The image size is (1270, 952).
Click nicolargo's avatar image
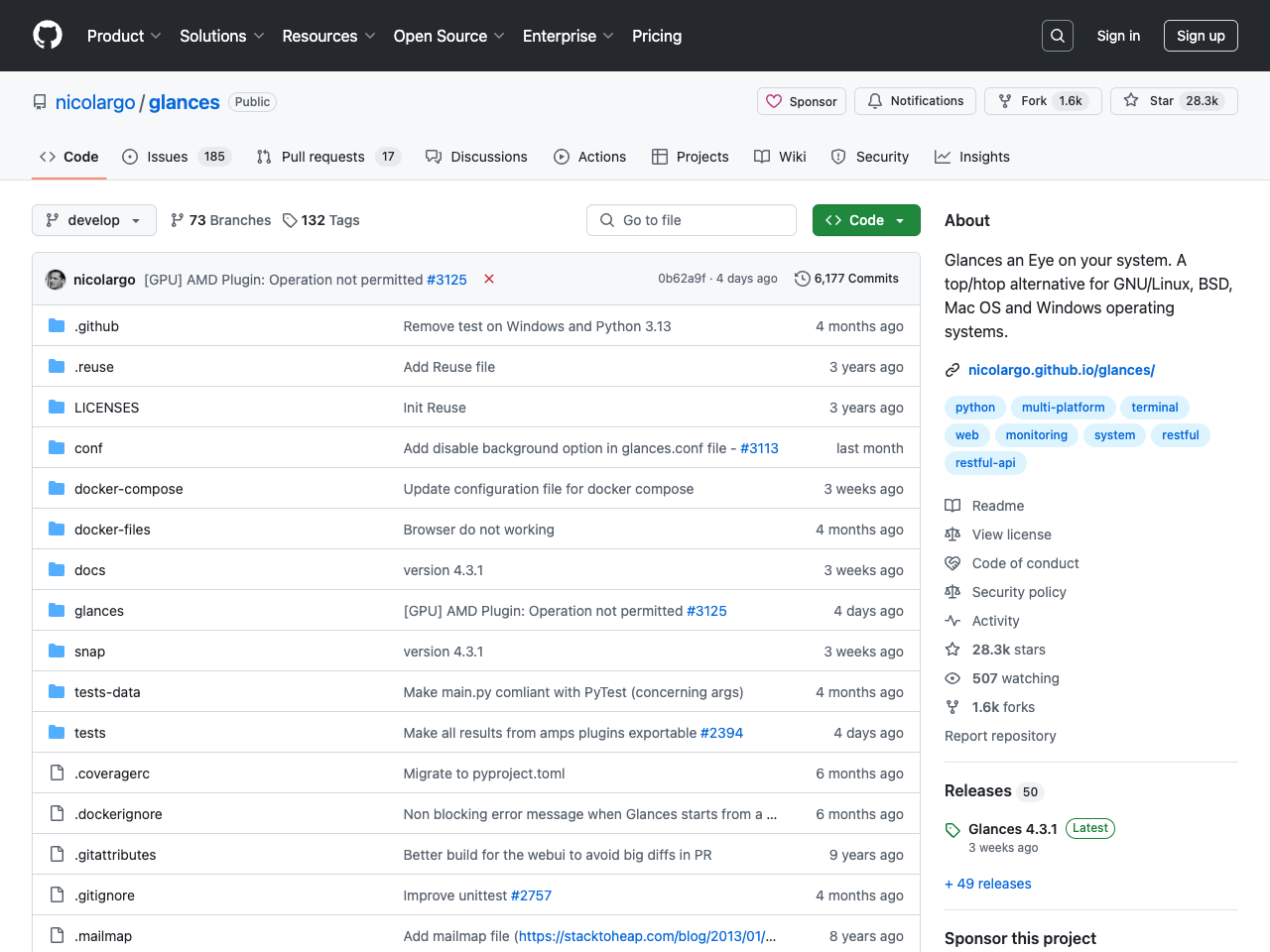tap(56, 280)
